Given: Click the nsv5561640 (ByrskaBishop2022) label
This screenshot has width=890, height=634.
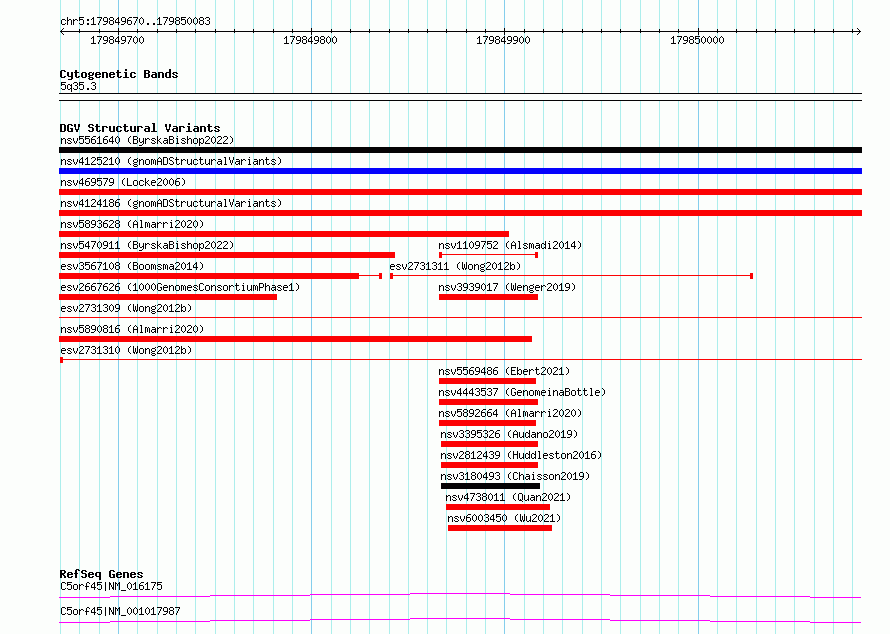Looking at the screenshot, I should pyautogui.click(x=147, y=140).
